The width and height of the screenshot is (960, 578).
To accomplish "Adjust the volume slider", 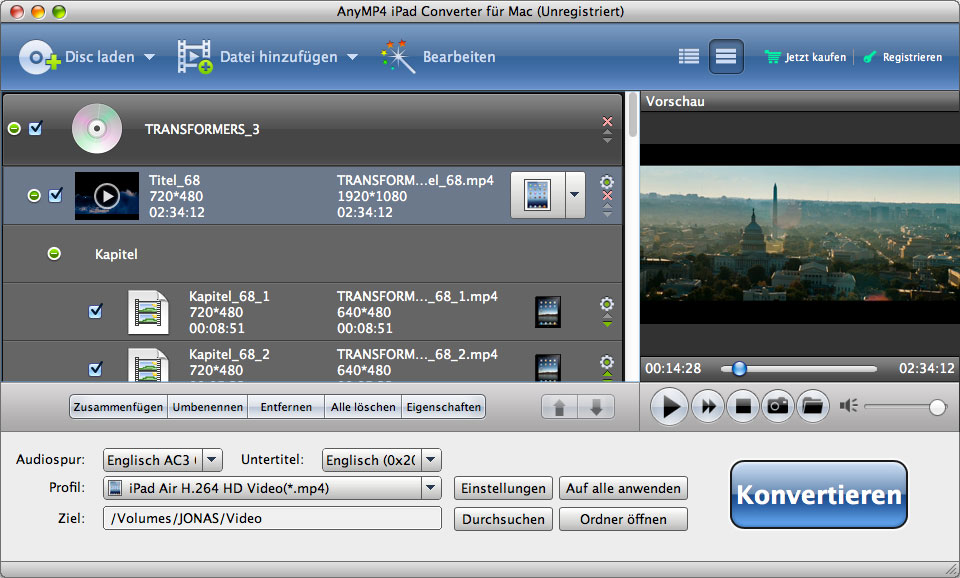I will point(906,407).
